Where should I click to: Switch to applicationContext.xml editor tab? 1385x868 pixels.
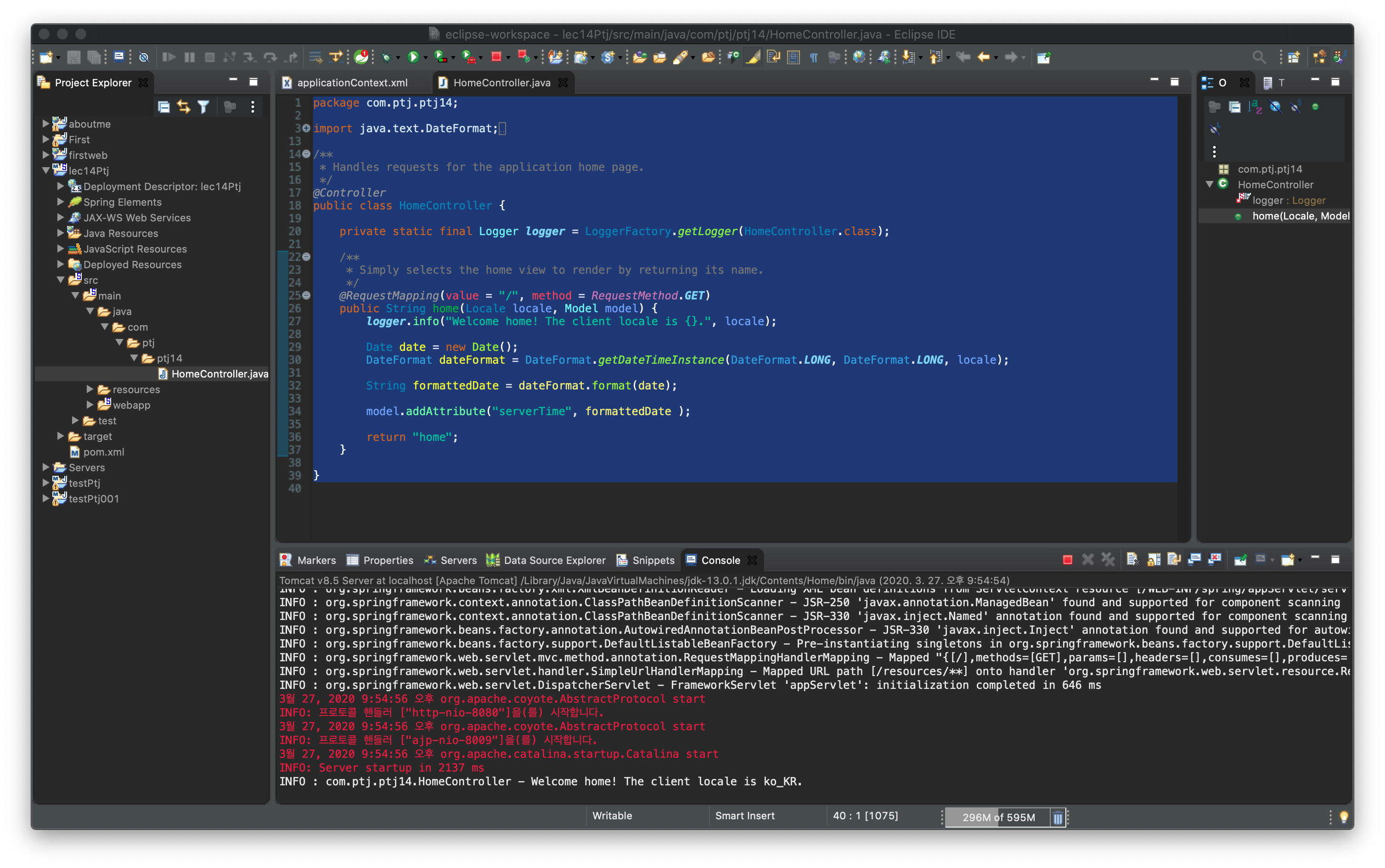352,83
